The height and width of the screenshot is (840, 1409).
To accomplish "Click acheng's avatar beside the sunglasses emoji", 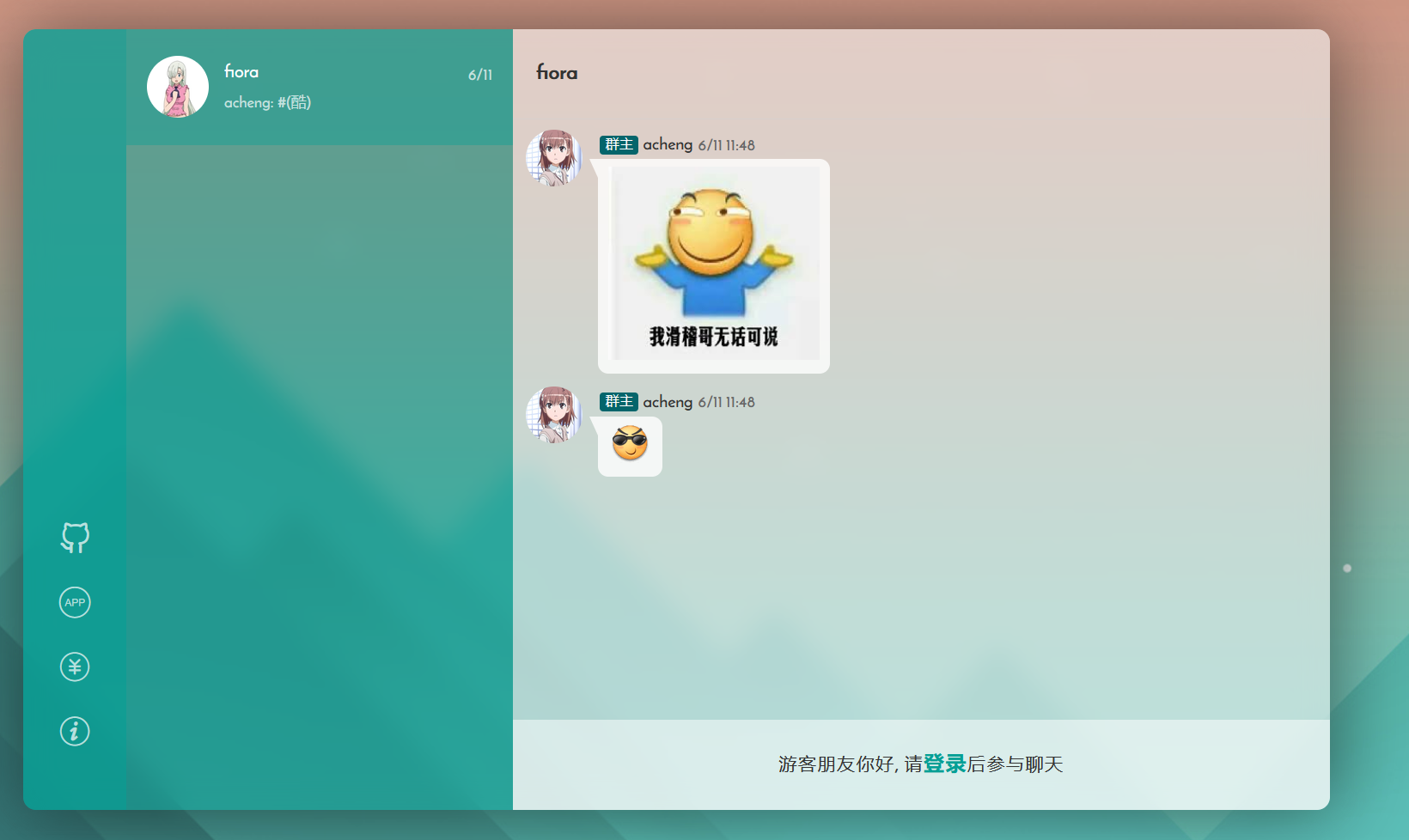I will (554, 415).
